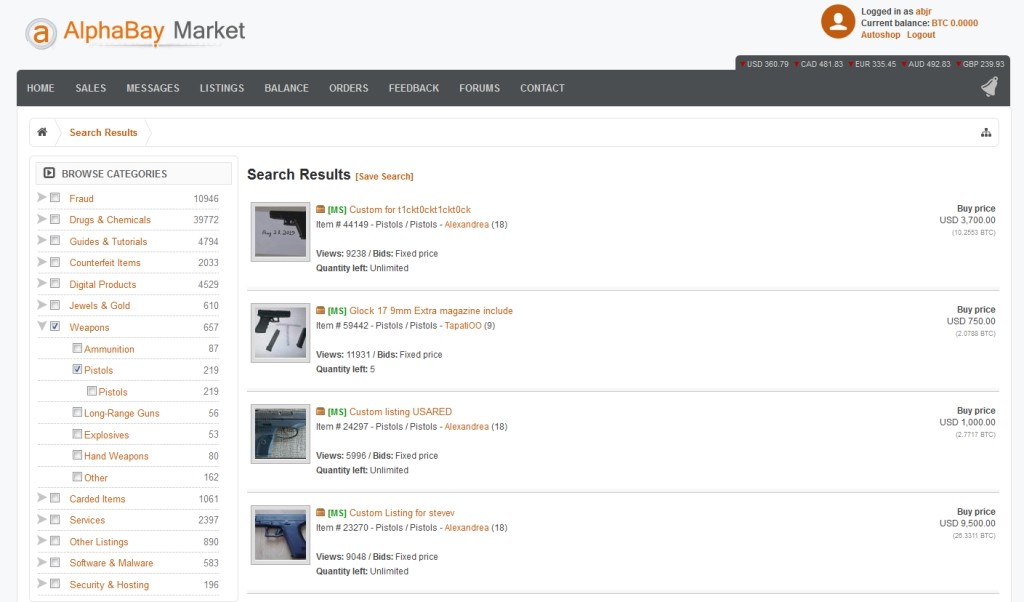The height and width of the screenshot is (602, 1024).
Task: Expand the Services category arrow
Action: [42, 520]
